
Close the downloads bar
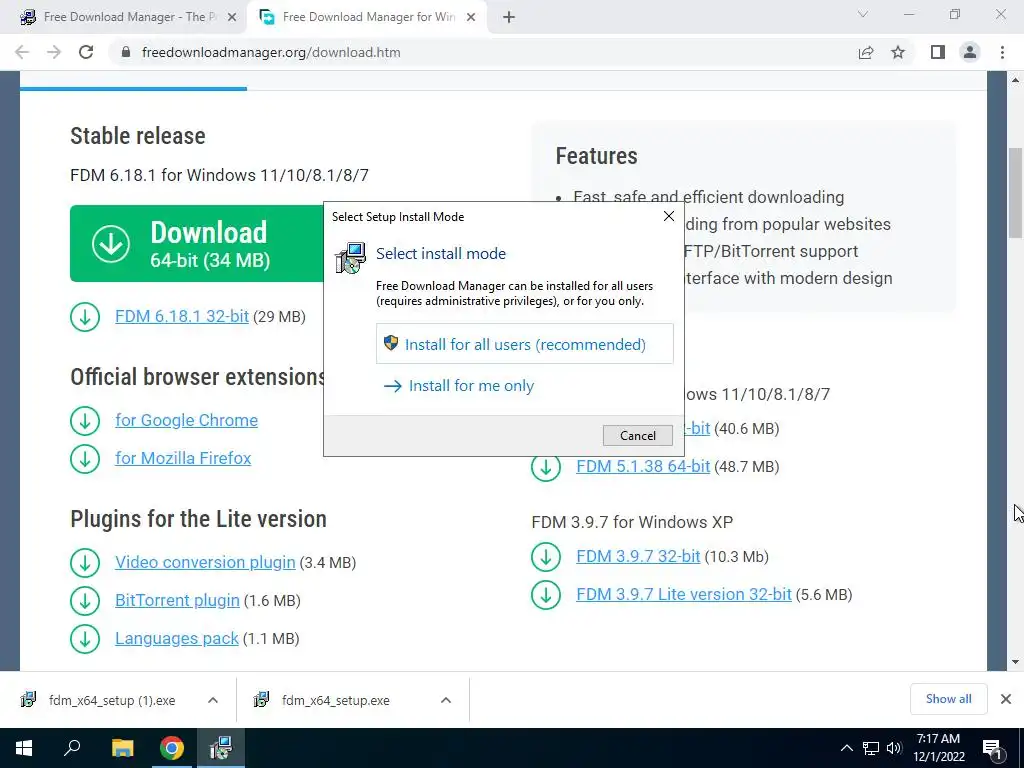point(1006,699)
